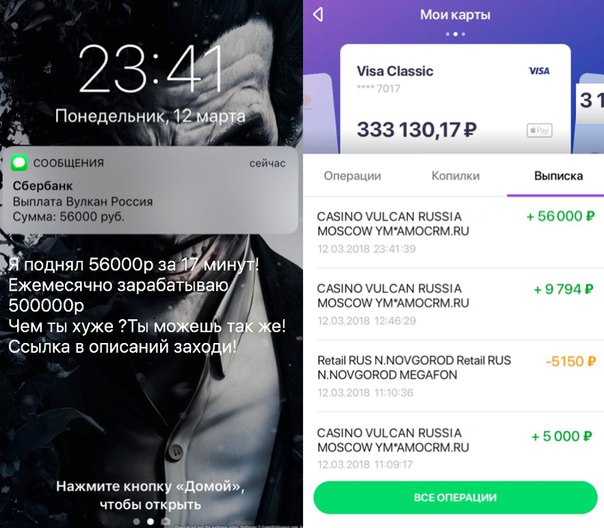Open the +56 000 ₽ Casino Vulcan transaction
604x528 pixels.
click(455, 232)
